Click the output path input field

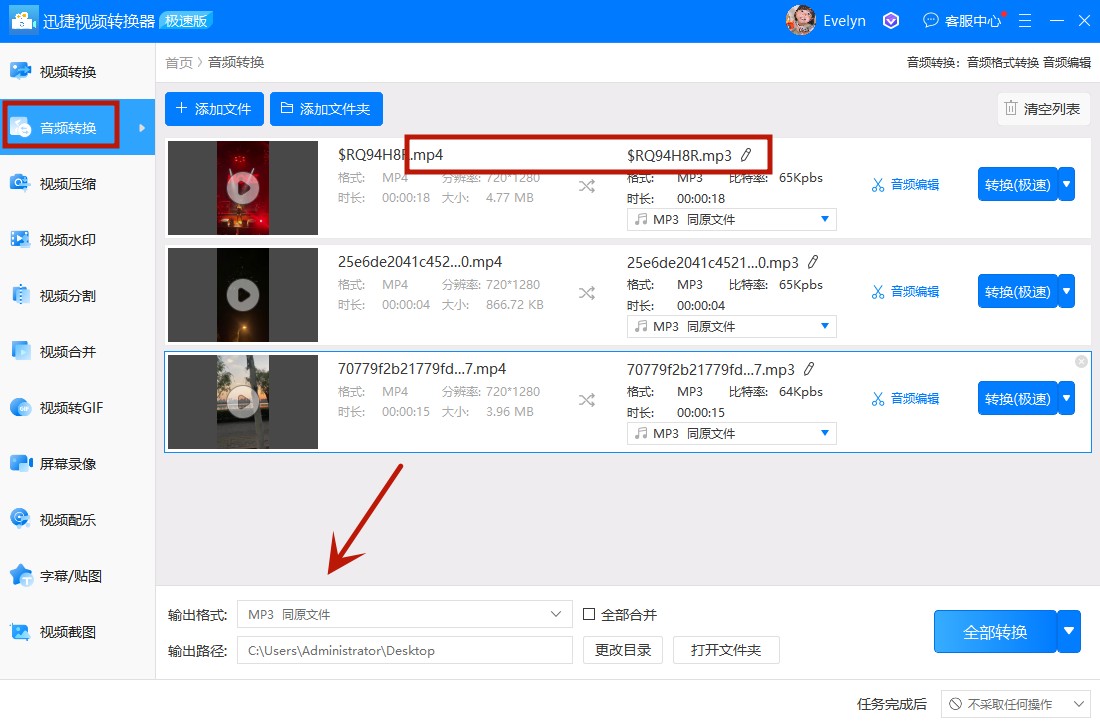[x=403, y=649]
